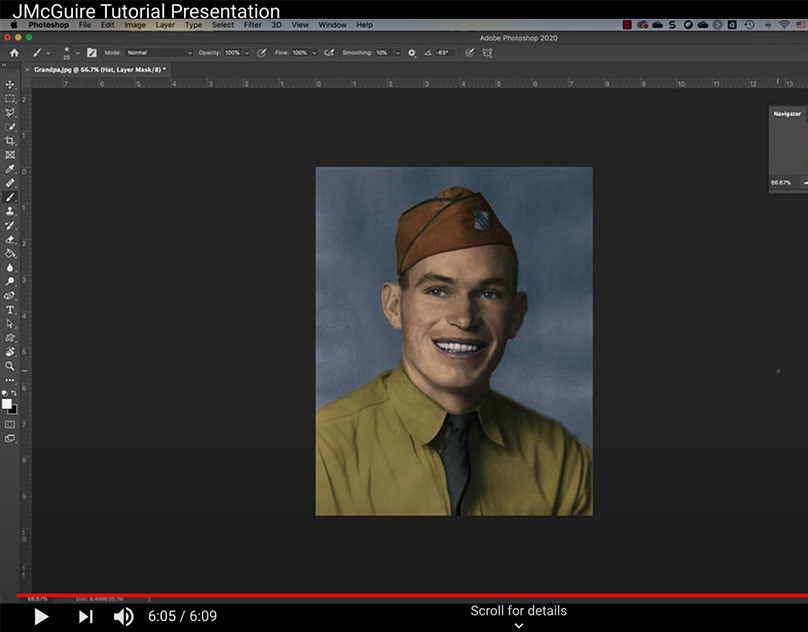The height and width of the screenshot is (632, 808).
Task: Select the Hand tool
Action: point(10,352)
